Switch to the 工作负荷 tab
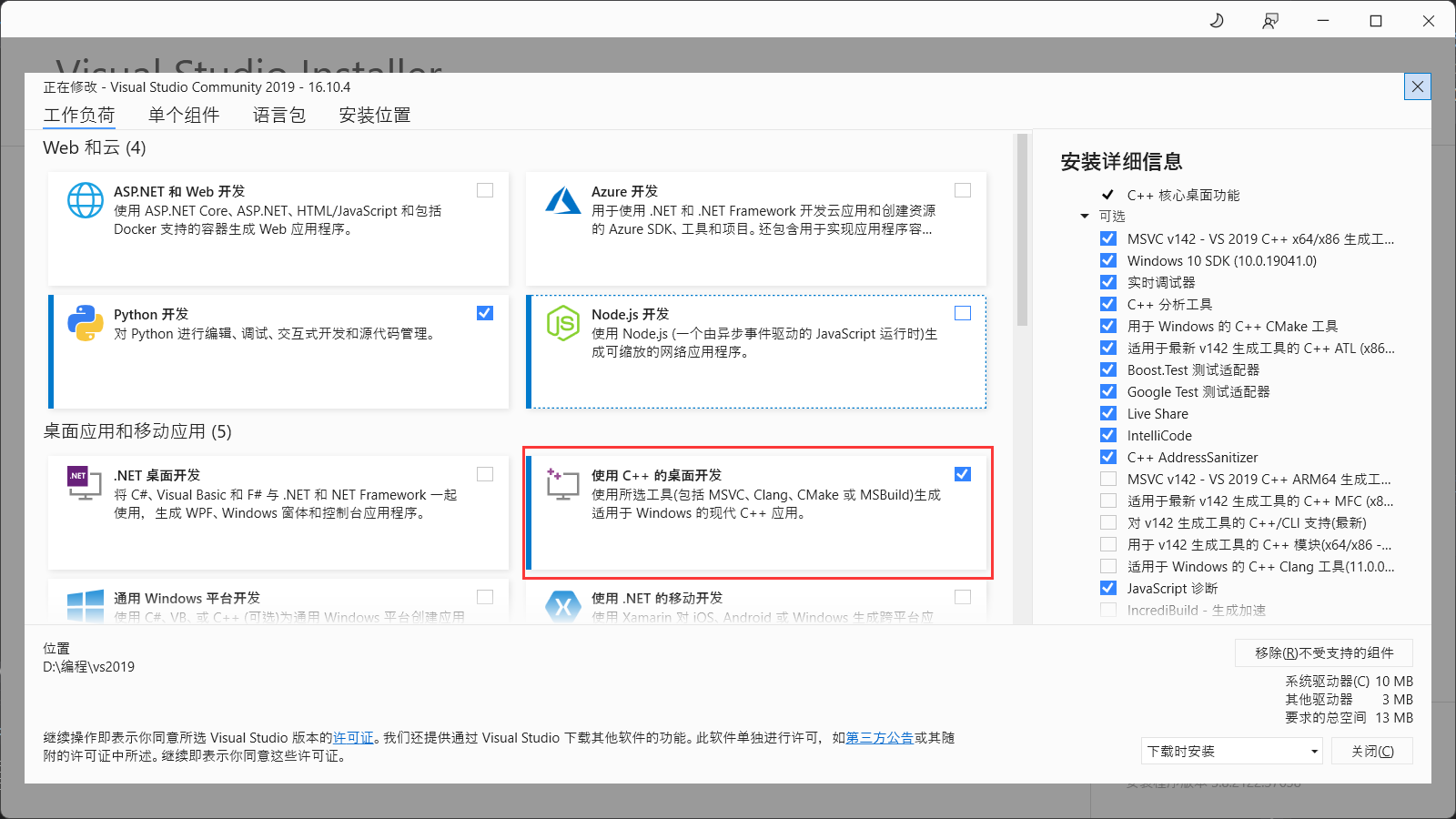This screenshot has width=1456, height=819. pyautogui.click(x=79, y=115)
